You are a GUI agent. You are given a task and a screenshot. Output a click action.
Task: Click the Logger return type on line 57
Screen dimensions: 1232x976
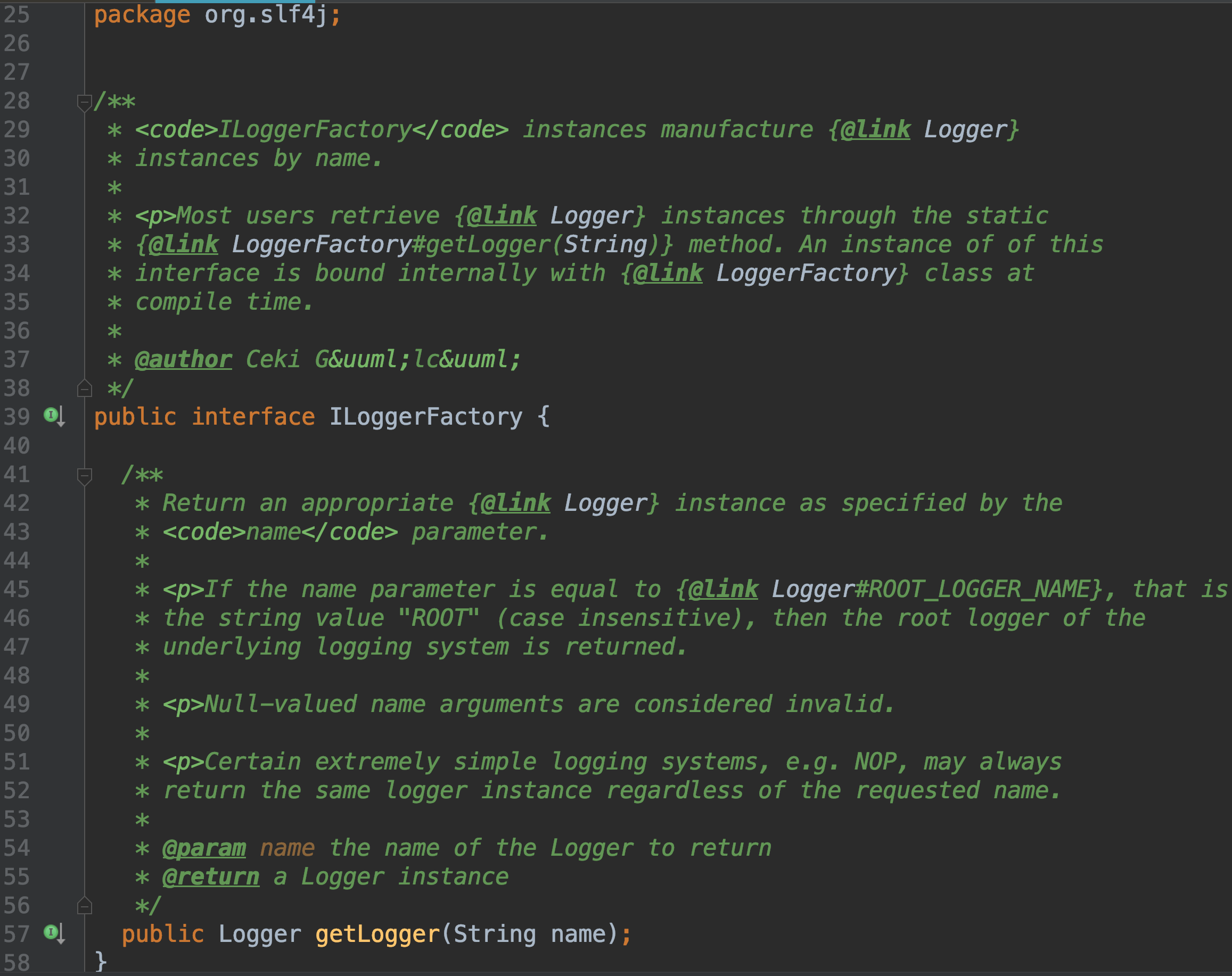(260, 934)
